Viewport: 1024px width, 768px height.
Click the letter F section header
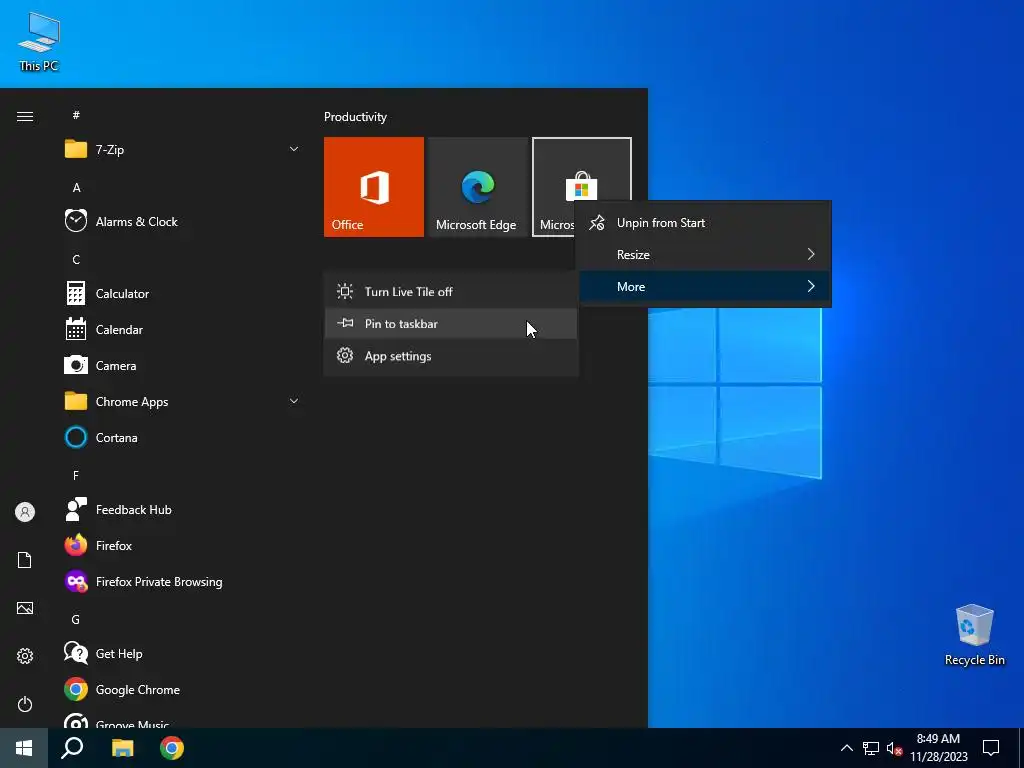(76, 476)
